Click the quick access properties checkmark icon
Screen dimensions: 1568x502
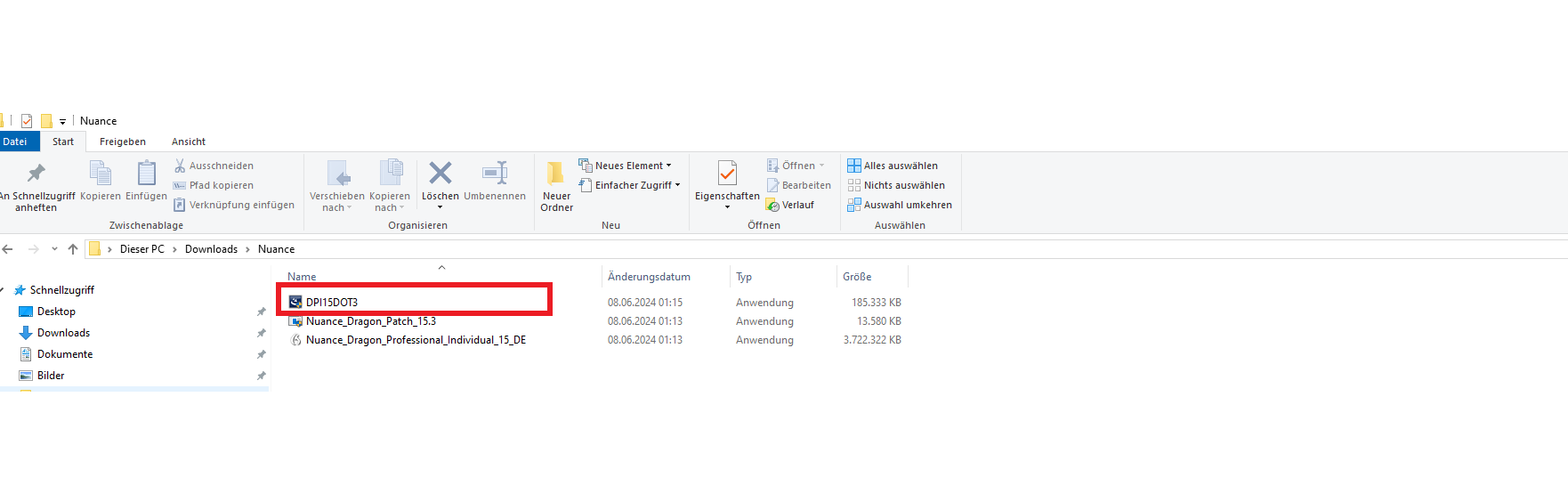click(27, 121)
